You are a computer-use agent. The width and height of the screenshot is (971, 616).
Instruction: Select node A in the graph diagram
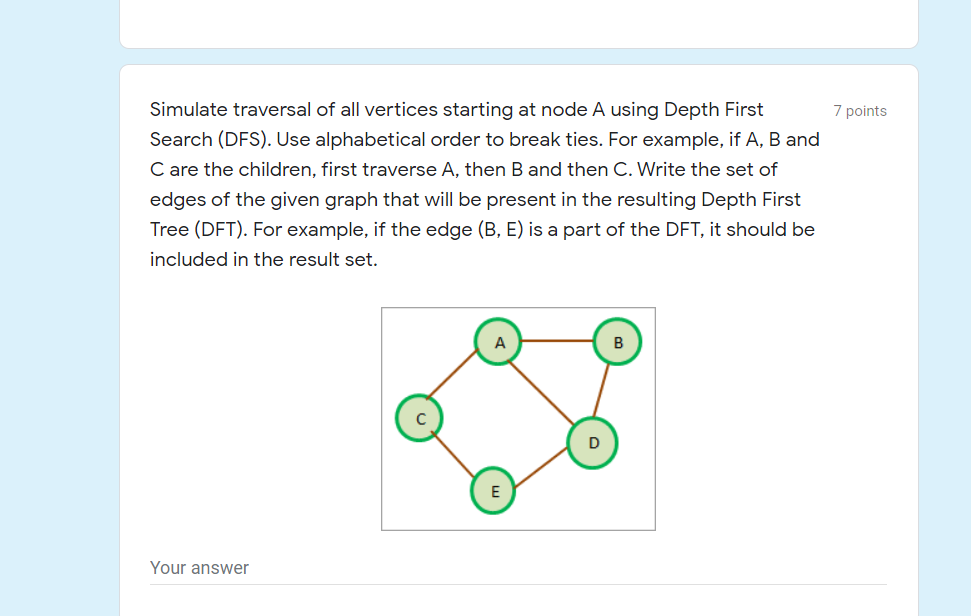(x=498, y=342)
